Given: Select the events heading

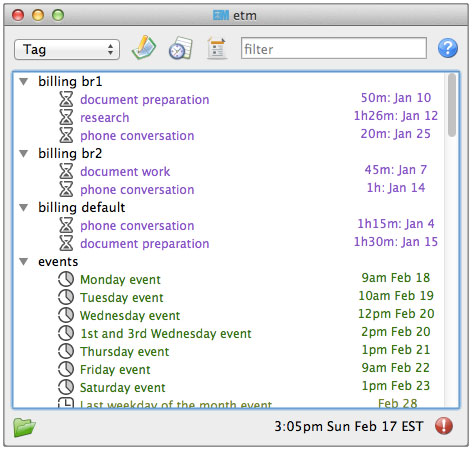Looking at the screenshot, I should point(58,262).
